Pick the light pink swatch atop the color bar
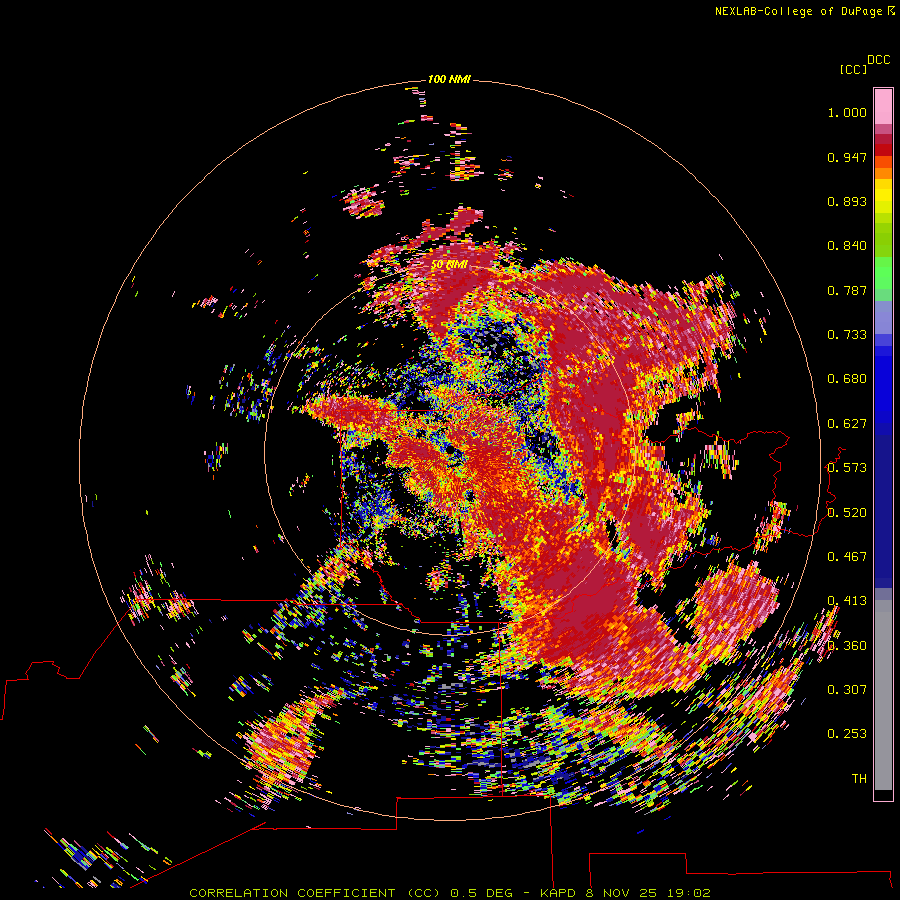Image resolution: width=900 pixels, height=900 pixels. click(883, 107)
